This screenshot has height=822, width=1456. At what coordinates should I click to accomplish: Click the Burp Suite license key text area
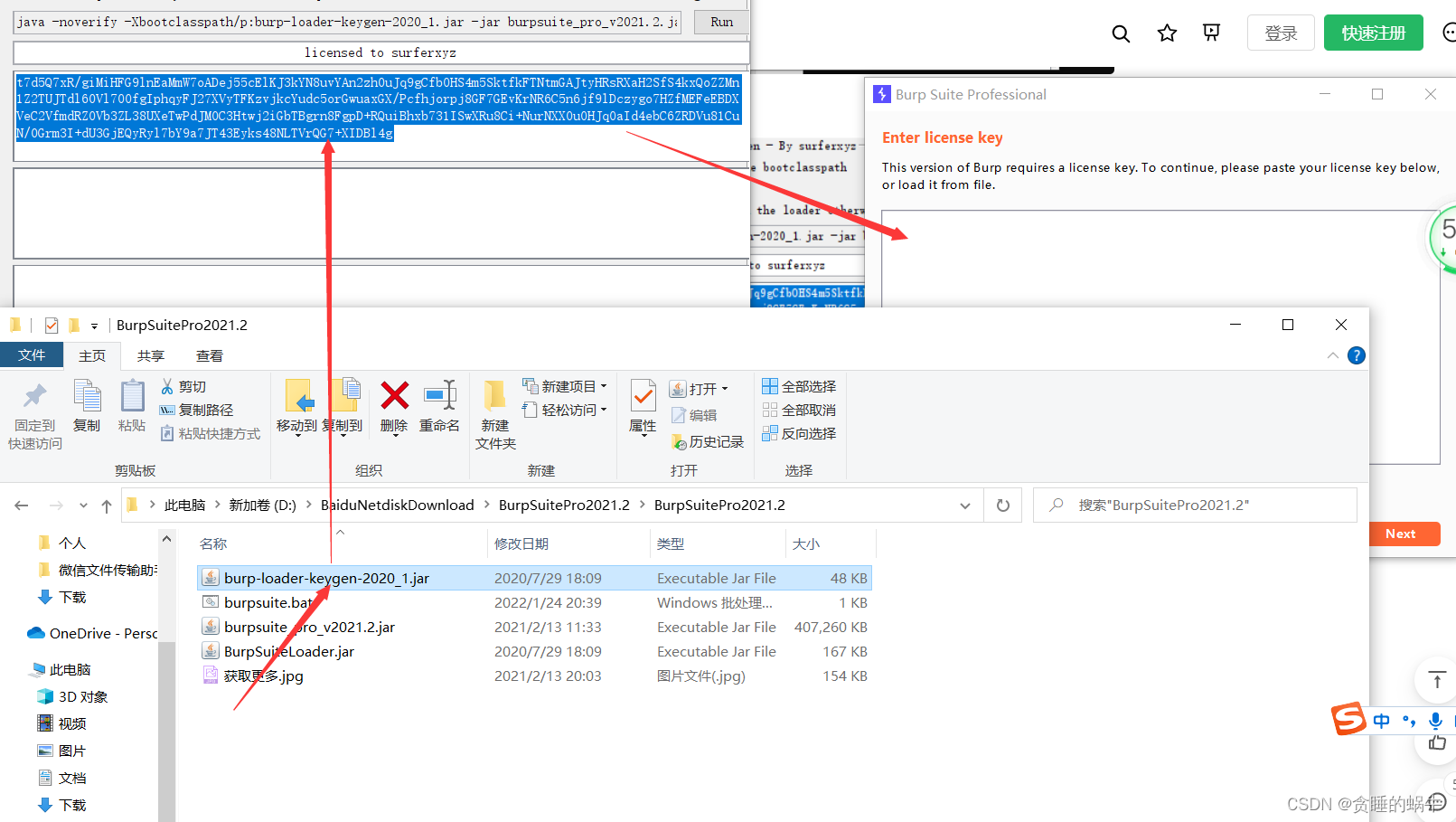tap(1160, 336)
